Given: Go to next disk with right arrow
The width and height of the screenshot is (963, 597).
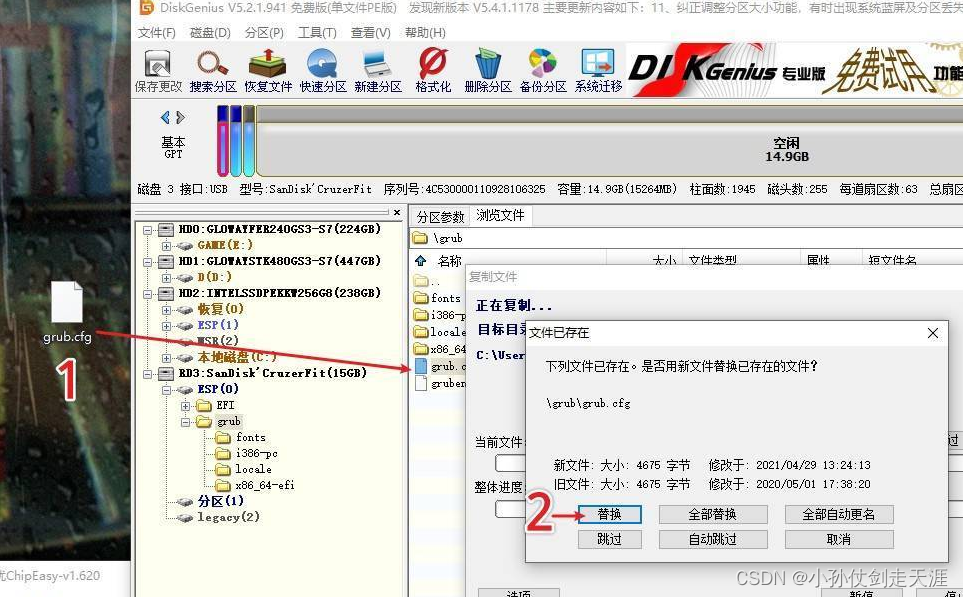Looking at the screenshot, I should (180, 117).
